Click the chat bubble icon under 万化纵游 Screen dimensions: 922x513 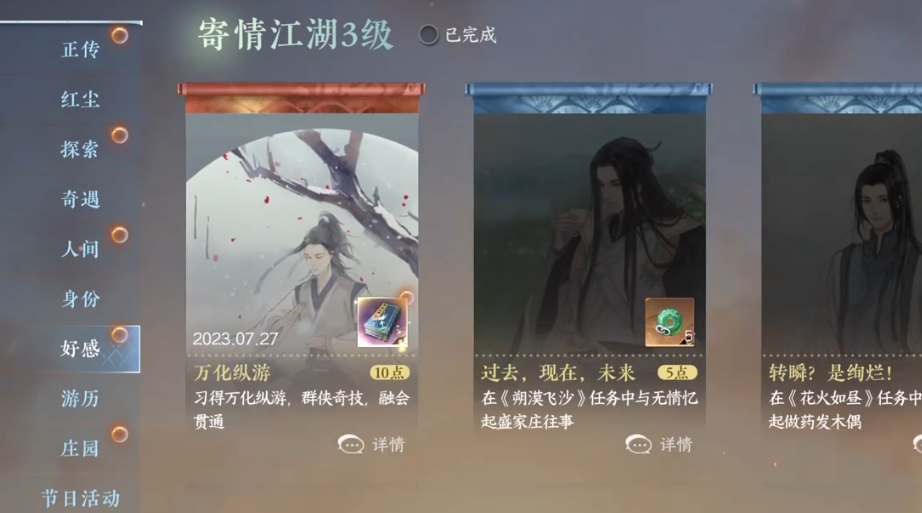(351, 444)
